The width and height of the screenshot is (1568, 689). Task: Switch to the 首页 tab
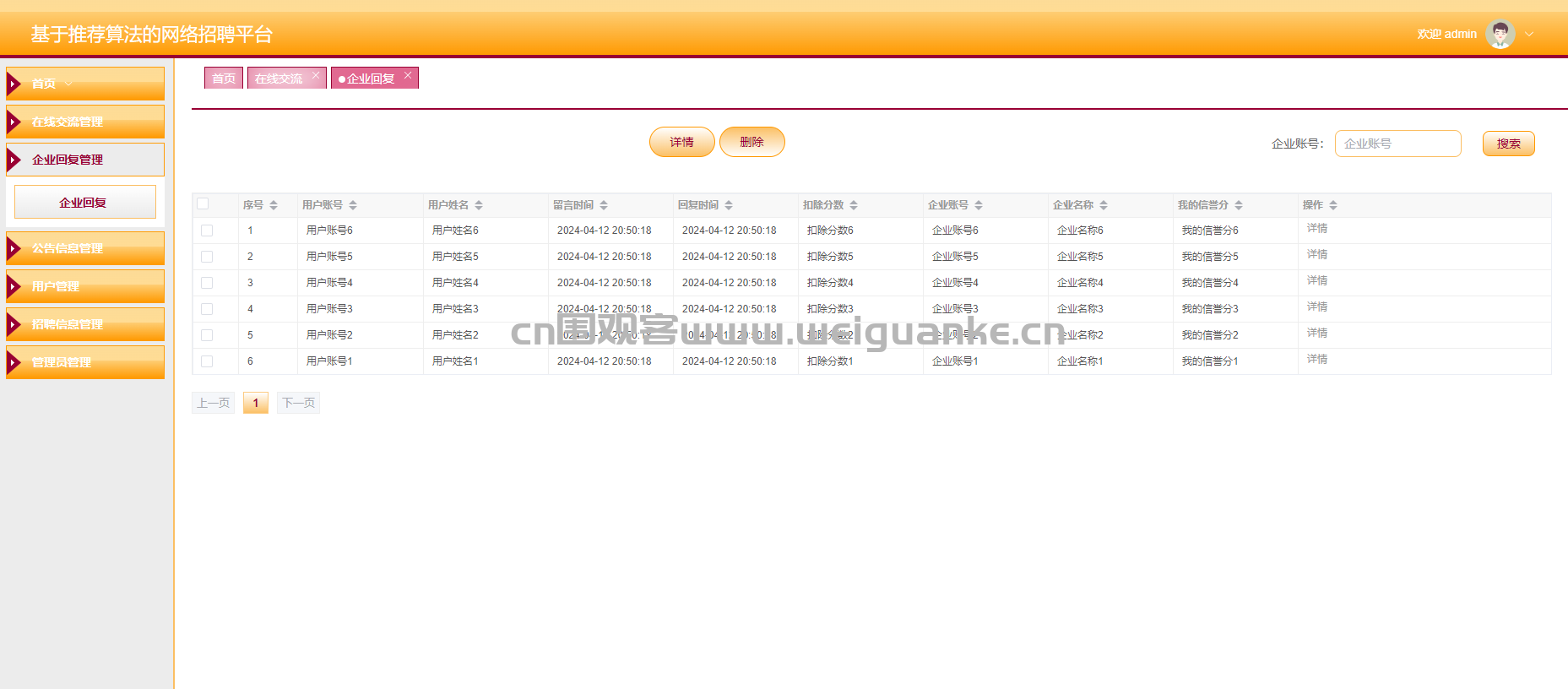(224, 79)
